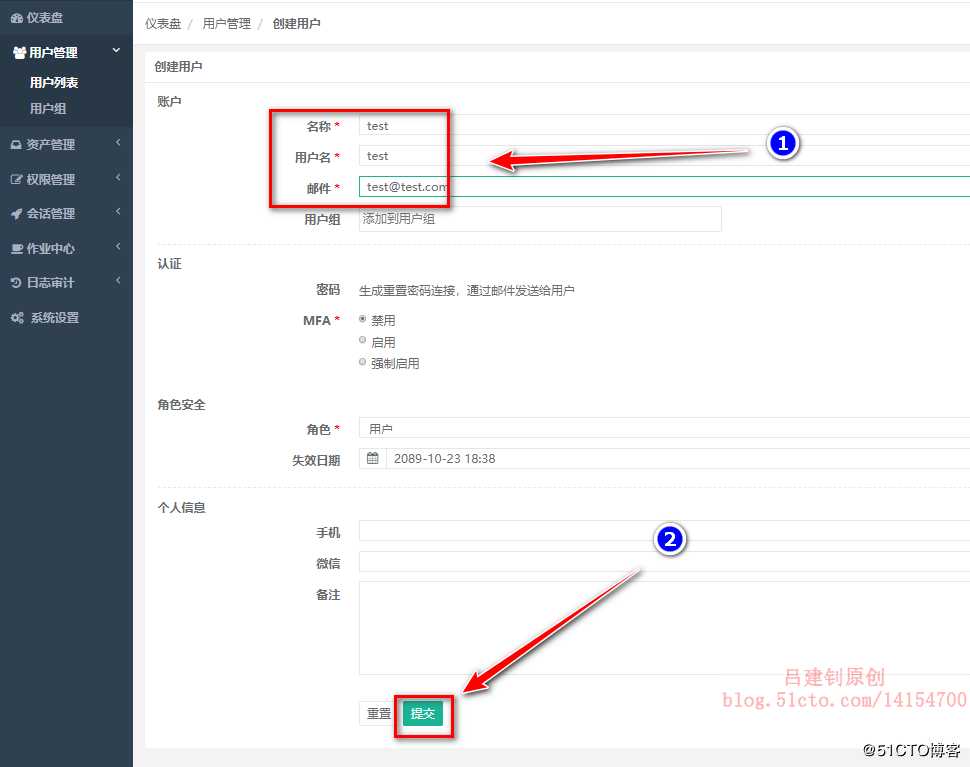Click the 账户 section label
970x767 pixels.
(x=170, y=101)
